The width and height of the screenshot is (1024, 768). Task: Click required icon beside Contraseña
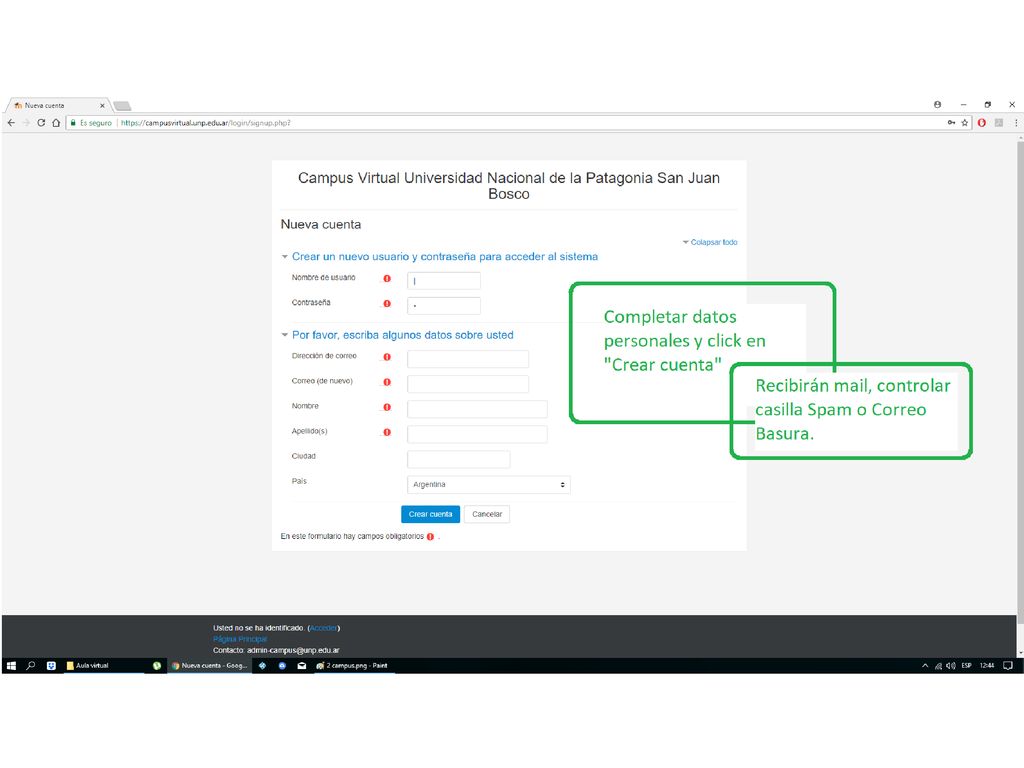point(387,304)
